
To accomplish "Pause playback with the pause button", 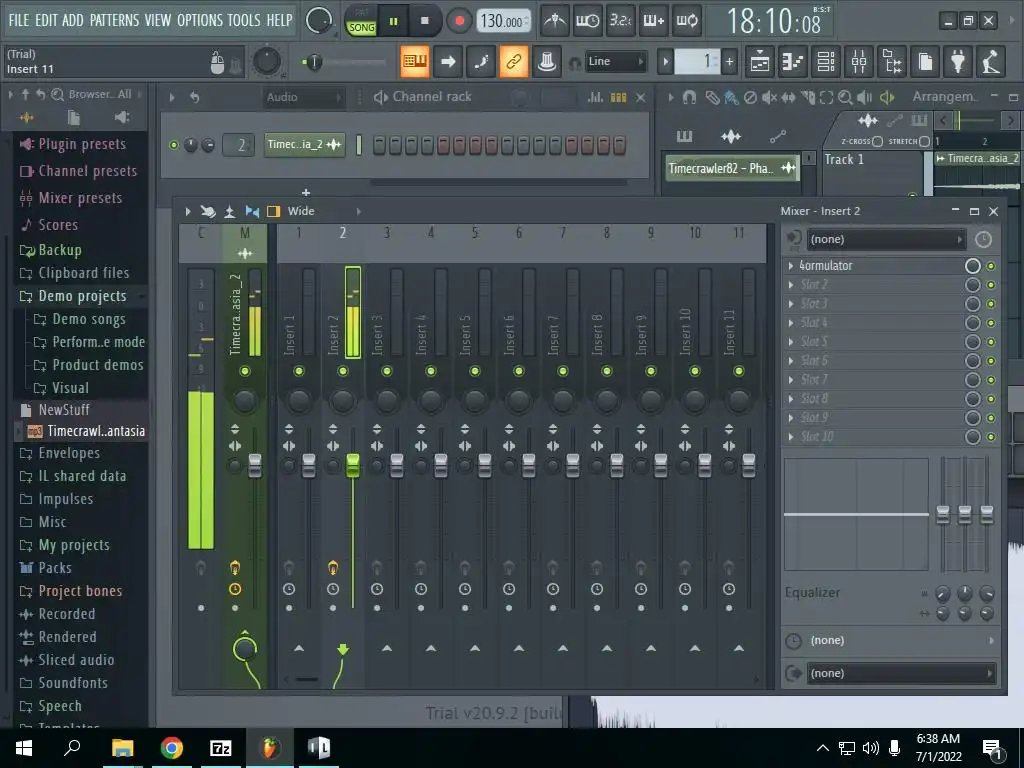I will click(394, 21).
